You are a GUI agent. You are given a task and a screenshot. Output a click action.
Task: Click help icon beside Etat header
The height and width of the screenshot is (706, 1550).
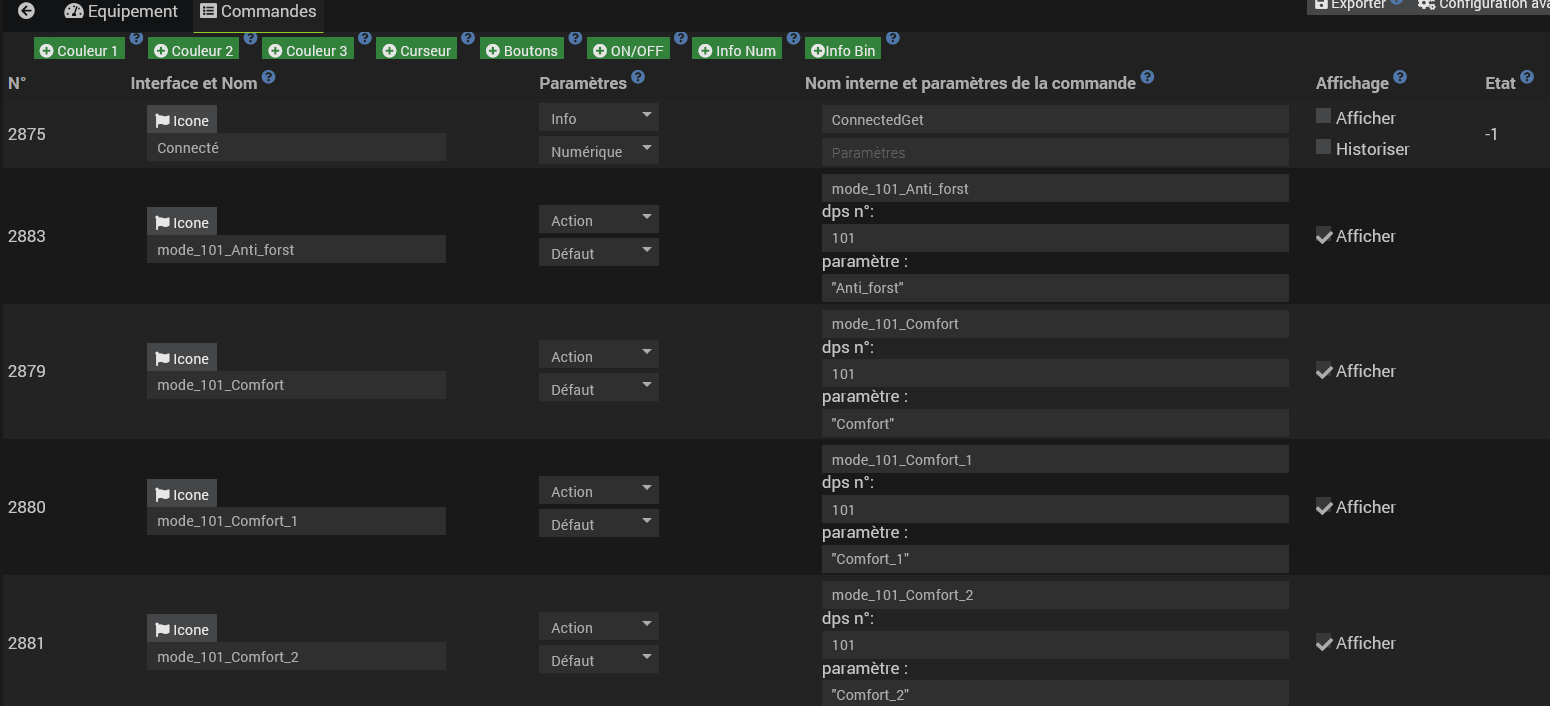(1527, 77)
